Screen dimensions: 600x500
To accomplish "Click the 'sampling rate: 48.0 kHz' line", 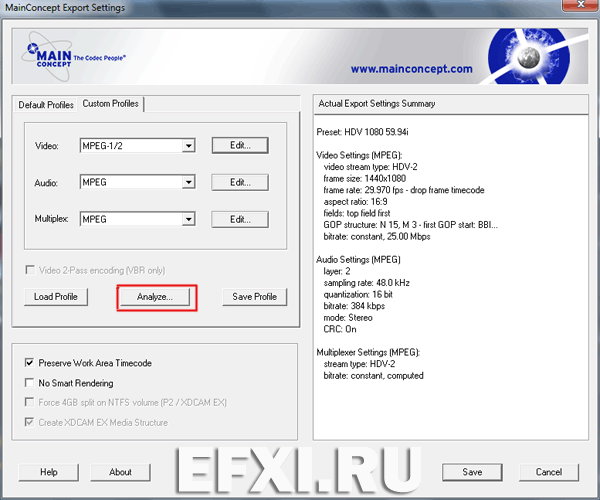I will click(367, 283).
